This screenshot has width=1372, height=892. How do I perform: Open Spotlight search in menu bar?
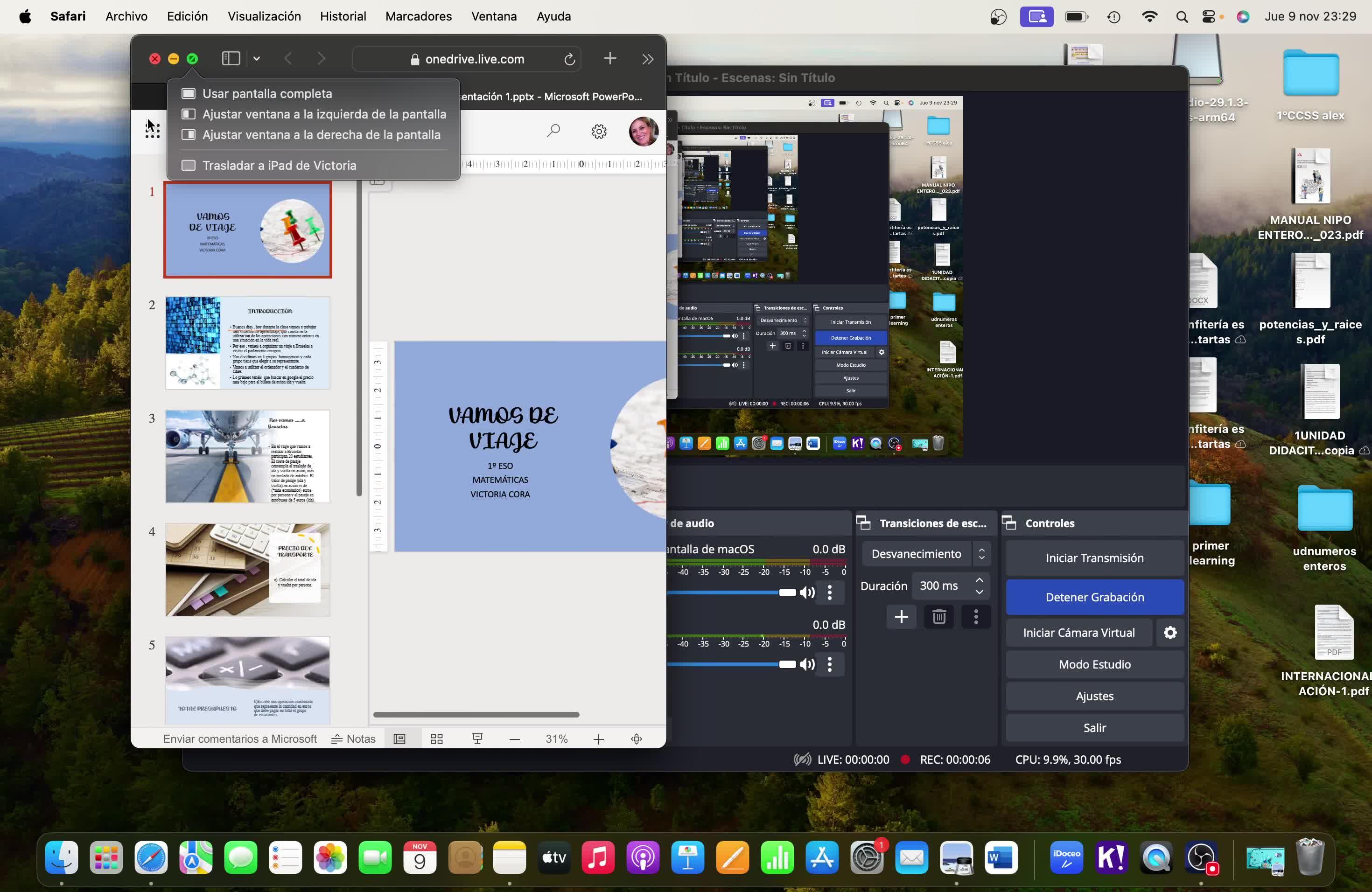[1182, 17]
